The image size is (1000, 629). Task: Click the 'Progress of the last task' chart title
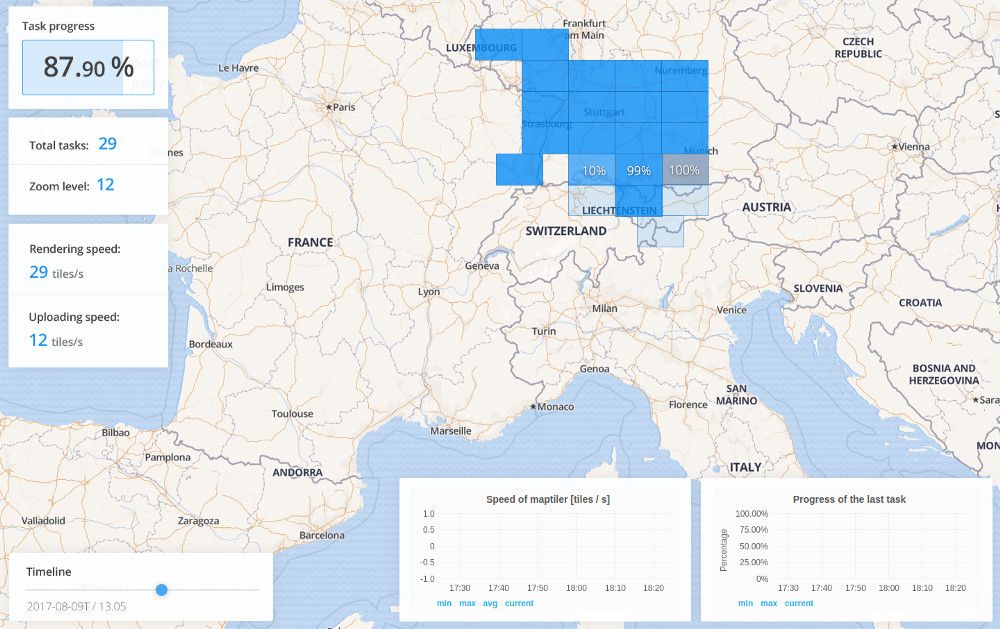coord(849,500)
